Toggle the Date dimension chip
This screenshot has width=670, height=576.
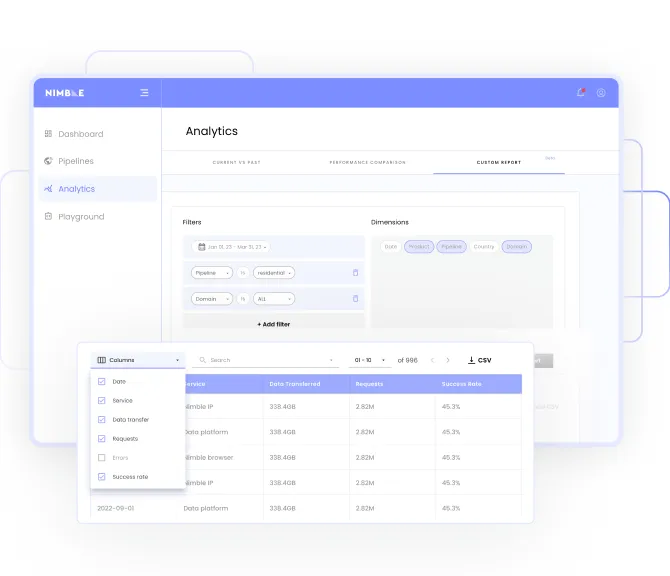(x=391, y=247)
